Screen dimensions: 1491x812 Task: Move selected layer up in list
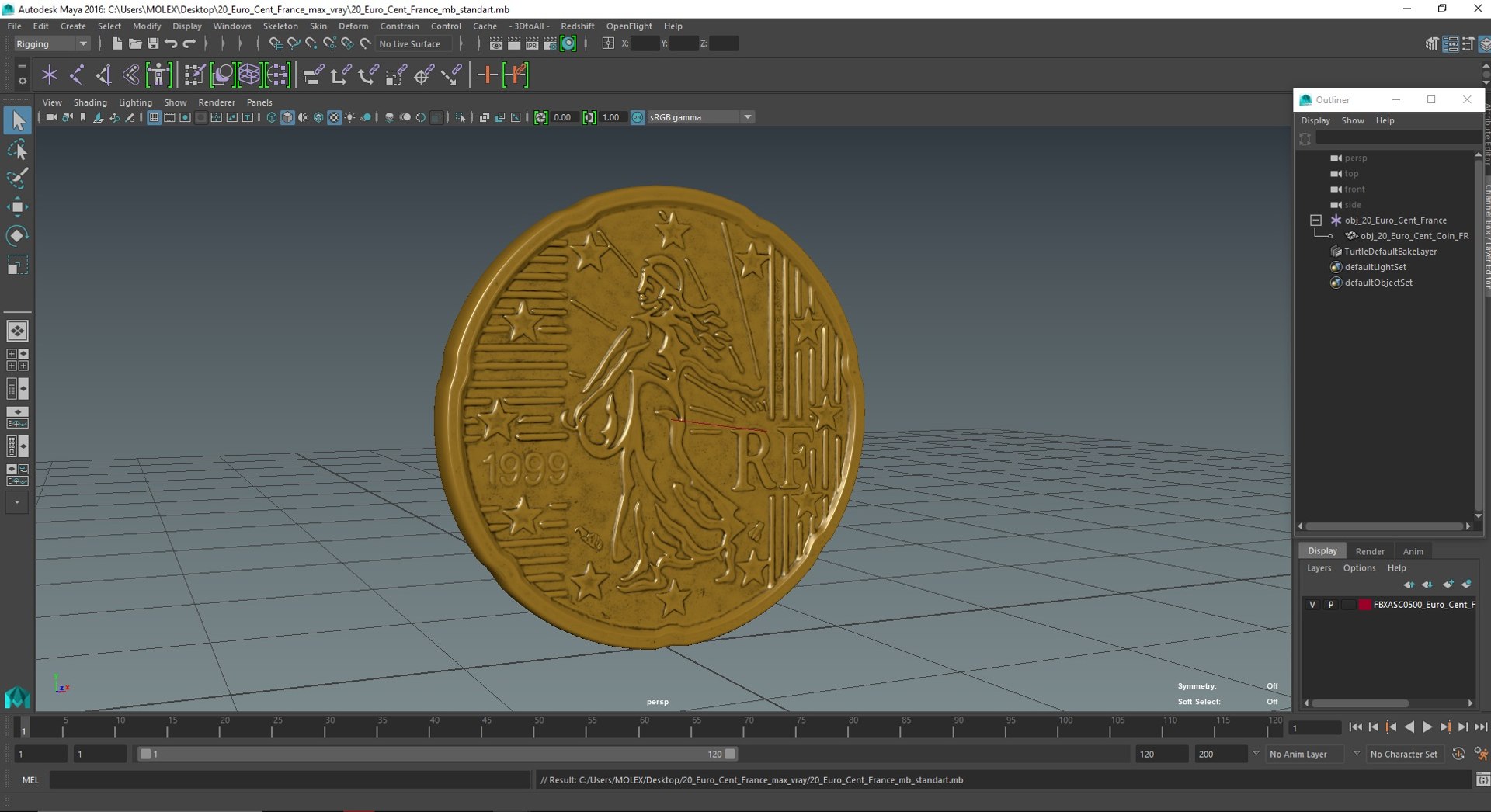[1409, 584]
